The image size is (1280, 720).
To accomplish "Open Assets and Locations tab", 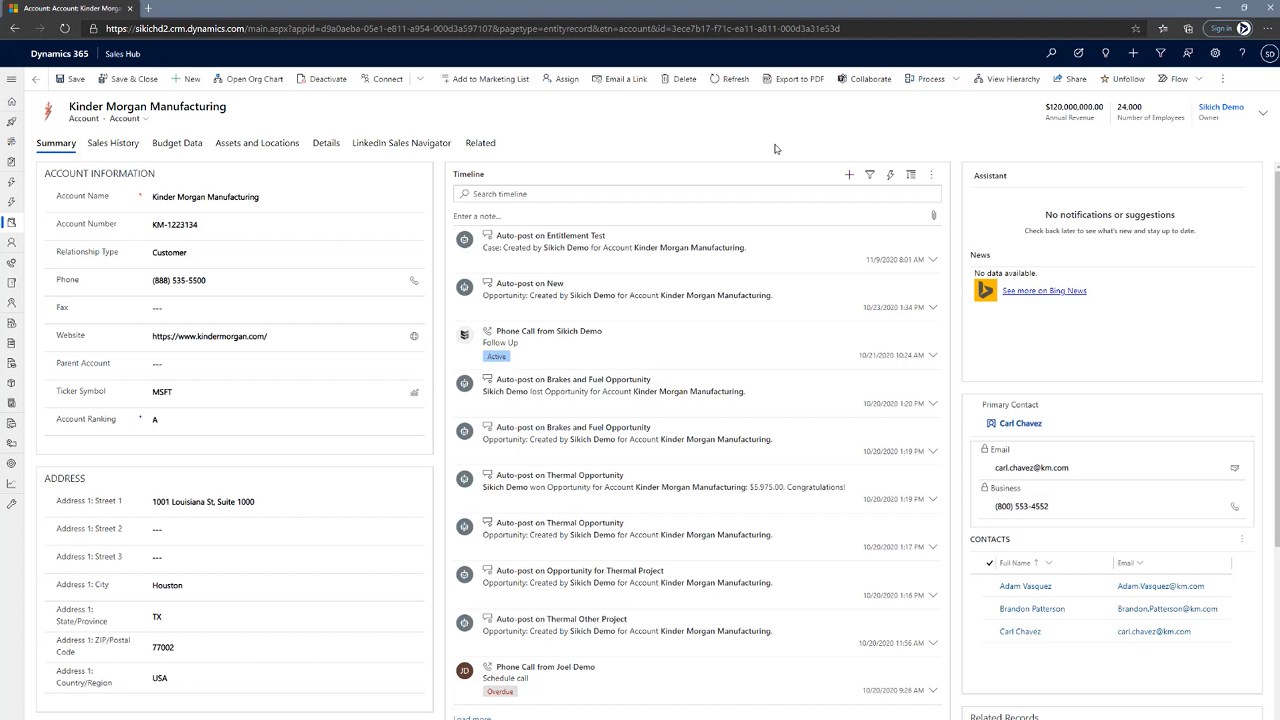I will click(x=257, y=143).
